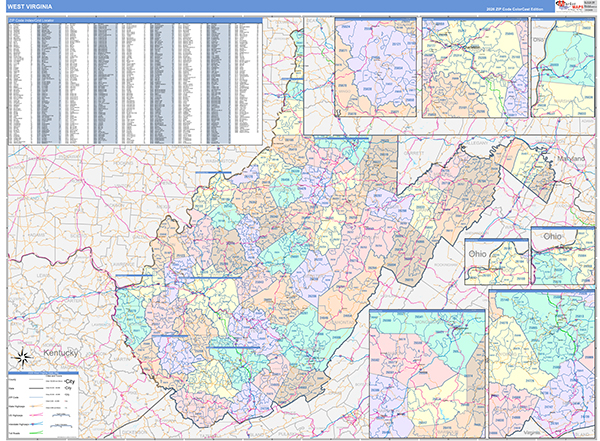
Task: Click the blue legend title bar
Action: point(43,372)
